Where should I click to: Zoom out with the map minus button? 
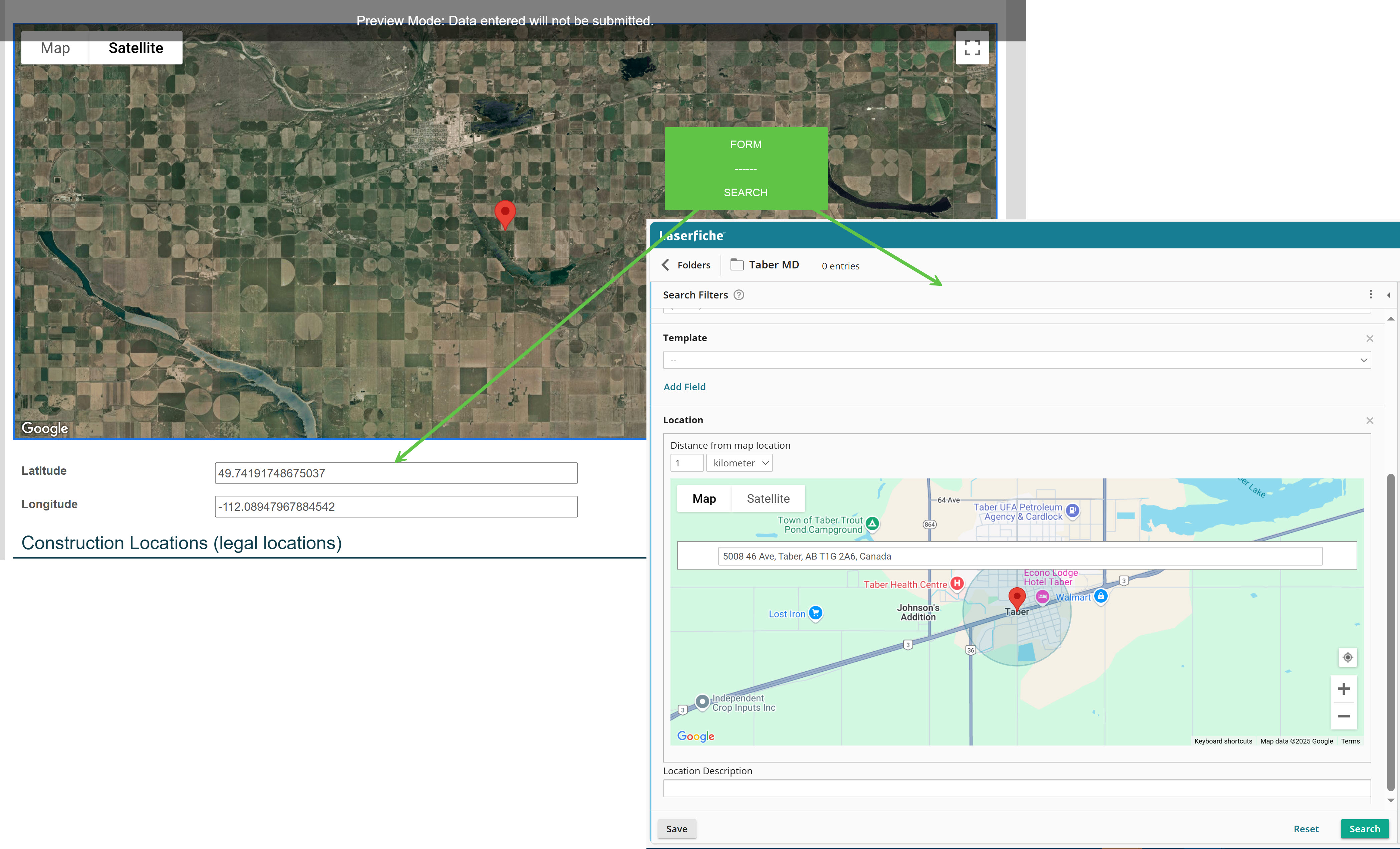(1344, 716)
